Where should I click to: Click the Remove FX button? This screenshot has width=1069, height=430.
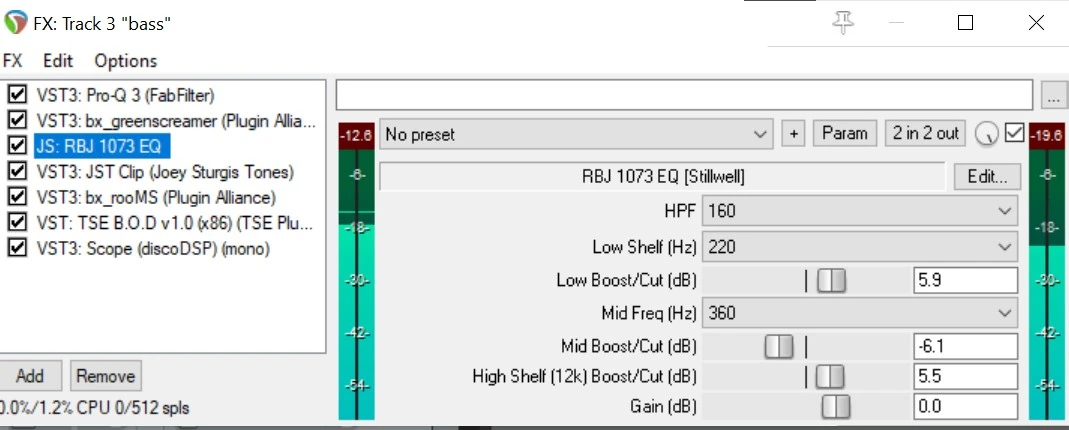coord(106,375)
